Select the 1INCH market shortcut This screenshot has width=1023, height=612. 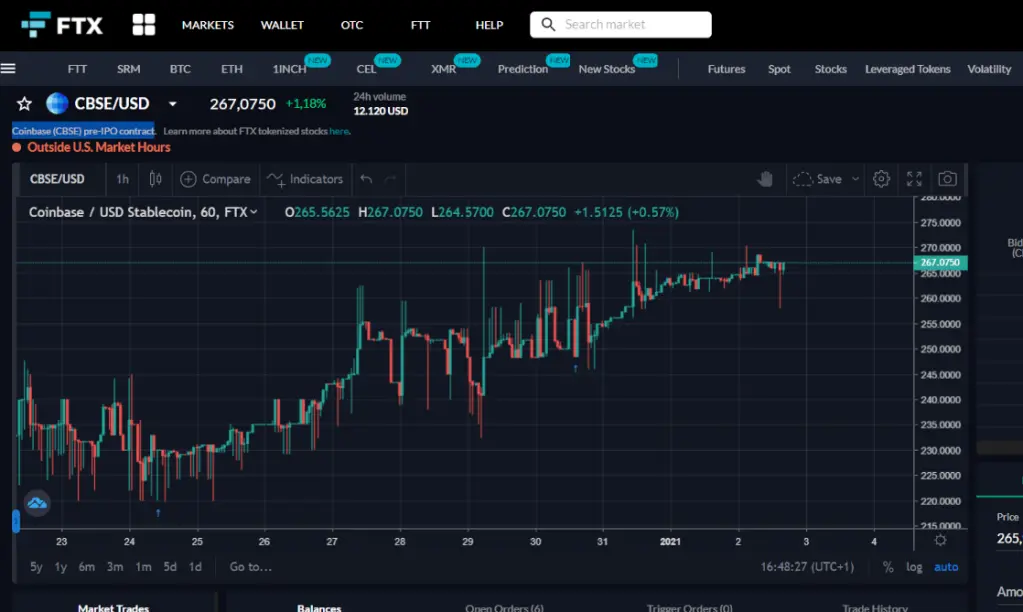coord(289,69)
